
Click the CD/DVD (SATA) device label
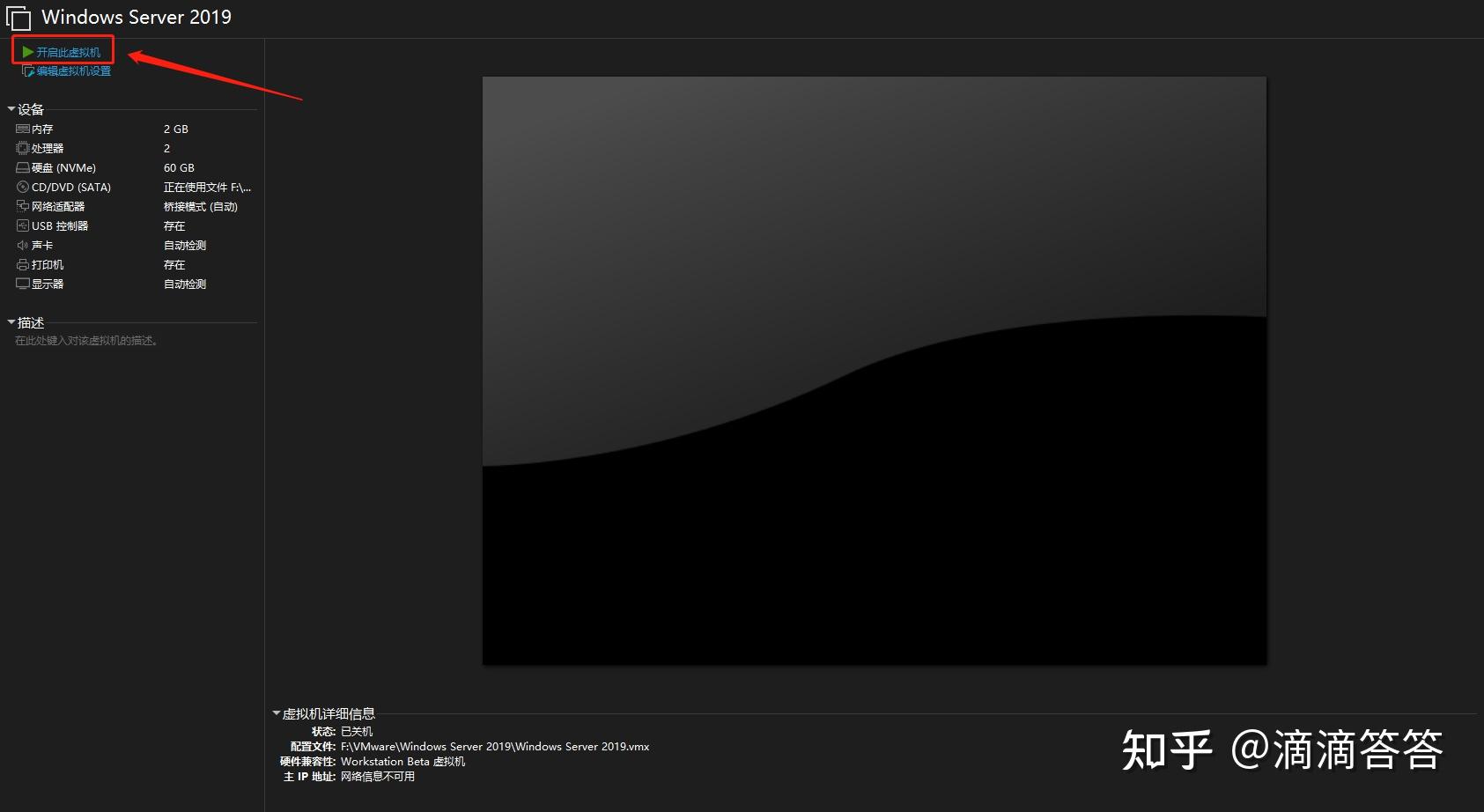click(71, 187)
